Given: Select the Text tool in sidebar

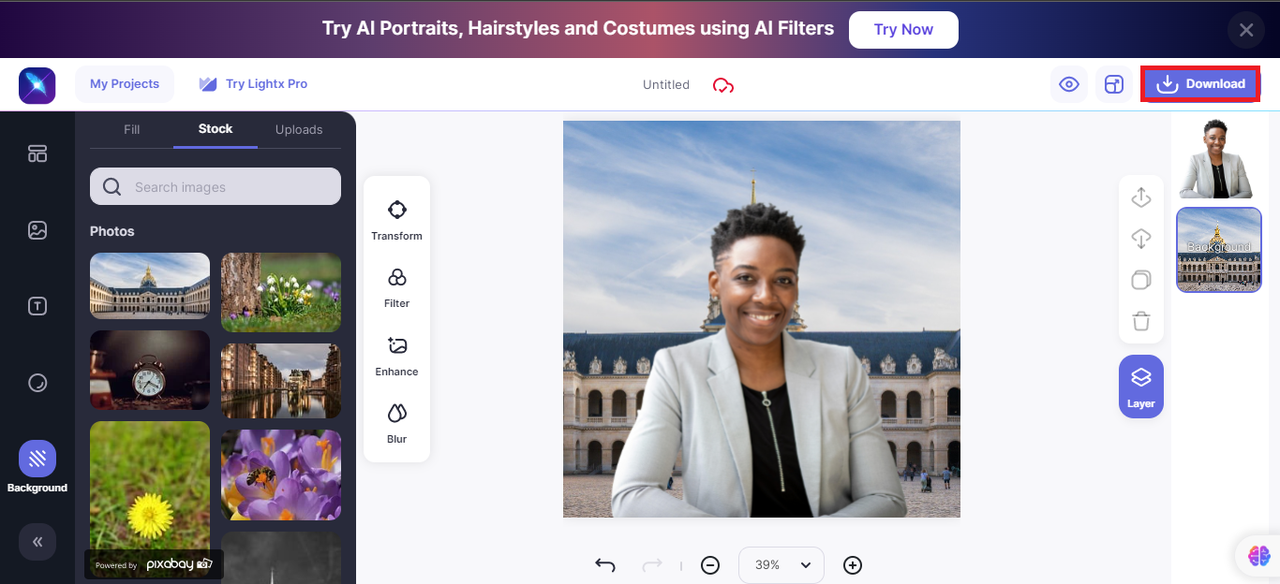Looking at the screenshot, I should pyautogui.click(x=37, y=307).
